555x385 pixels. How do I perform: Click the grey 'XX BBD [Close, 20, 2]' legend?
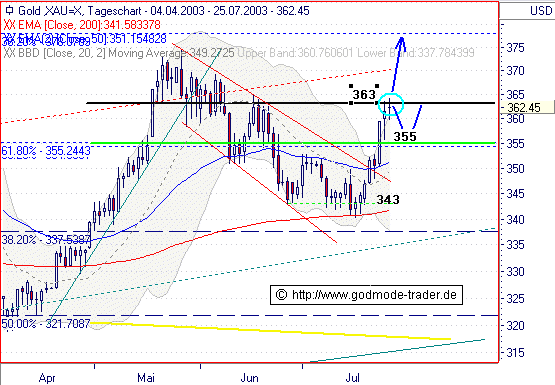[55, 53]
